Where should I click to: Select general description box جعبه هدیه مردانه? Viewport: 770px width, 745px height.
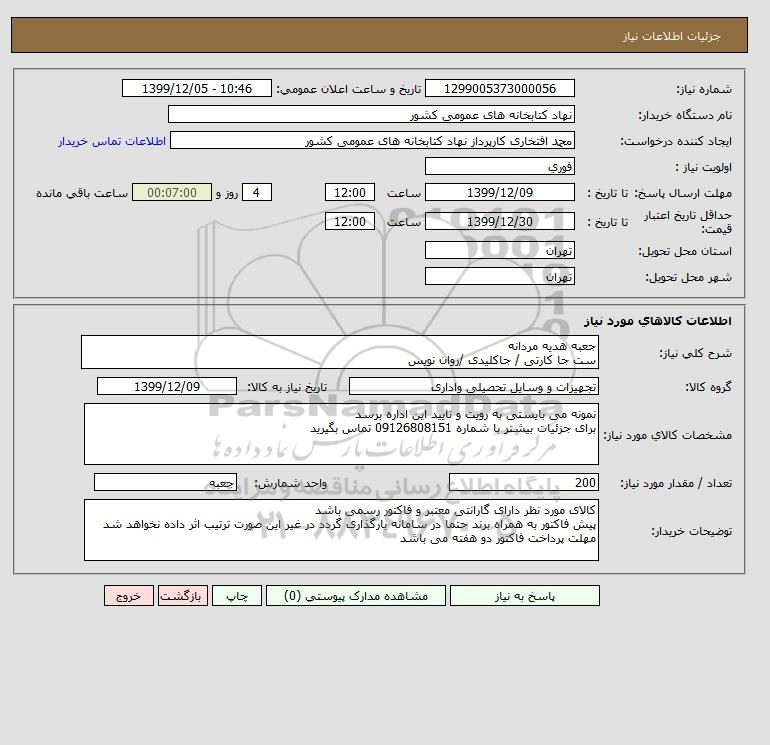[x=340, y=353]
